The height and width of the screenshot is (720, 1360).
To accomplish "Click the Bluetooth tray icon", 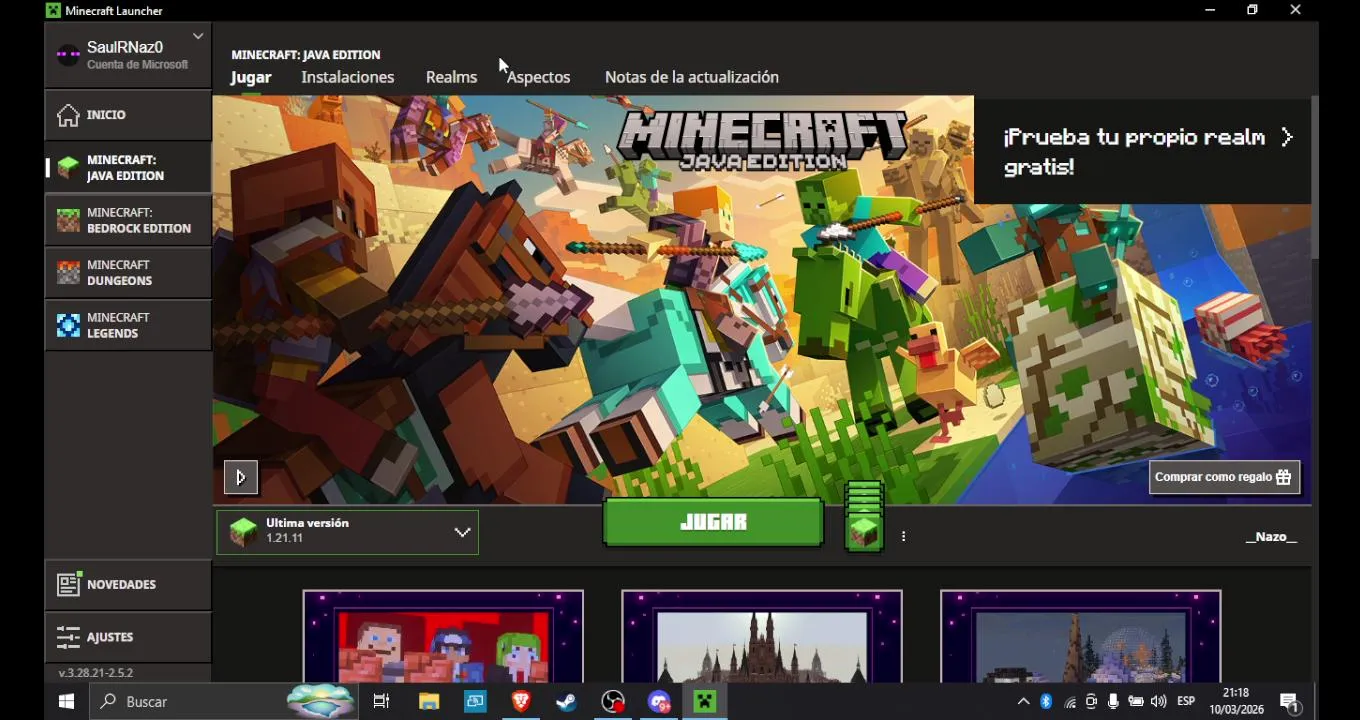I will (x=1046, y=702).
